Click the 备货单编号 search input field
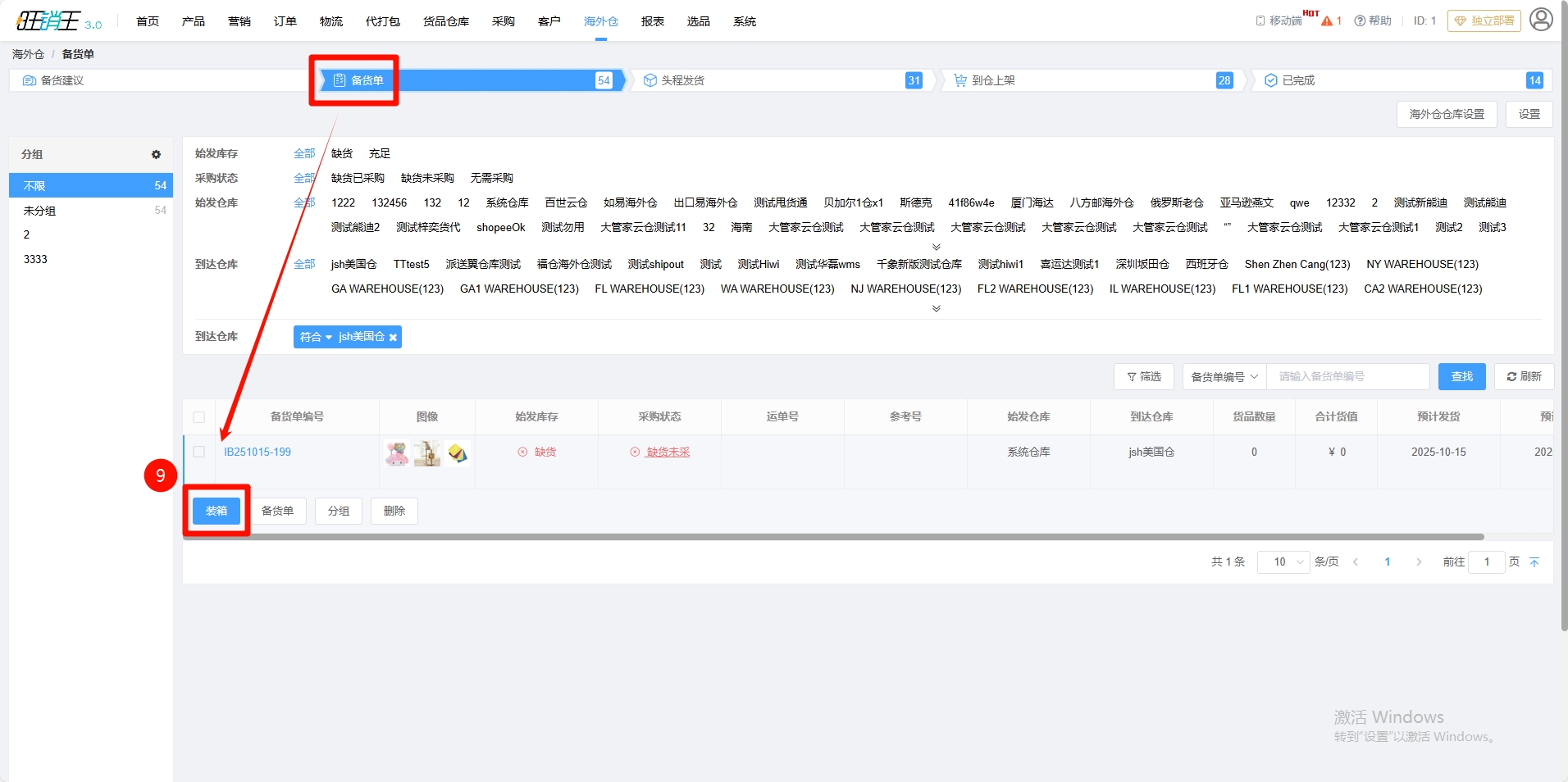1568x782 pixels. (1347, 377)
